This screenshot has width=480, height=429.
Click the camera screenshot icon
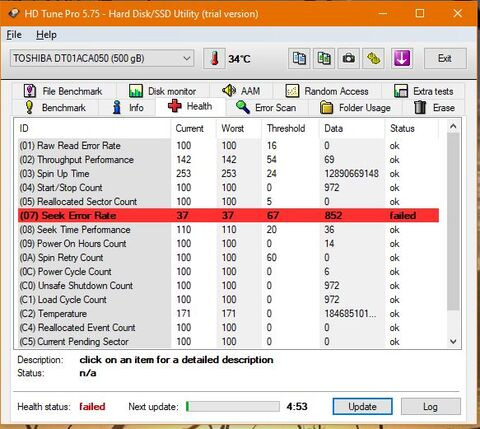[x=349, y=59]
